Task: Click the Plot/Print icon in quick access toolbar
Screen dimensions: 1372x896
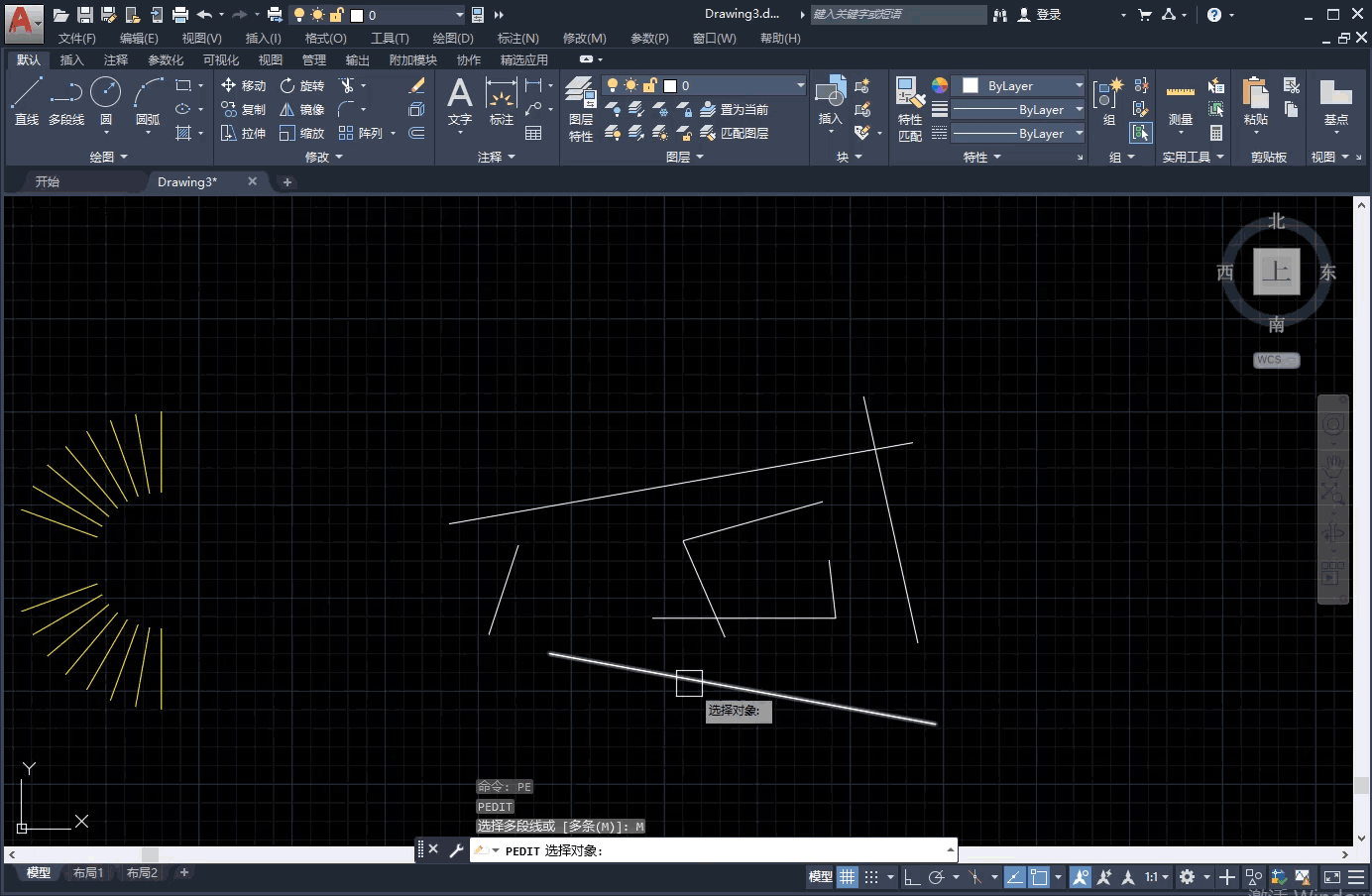Action: pos(179,14)
